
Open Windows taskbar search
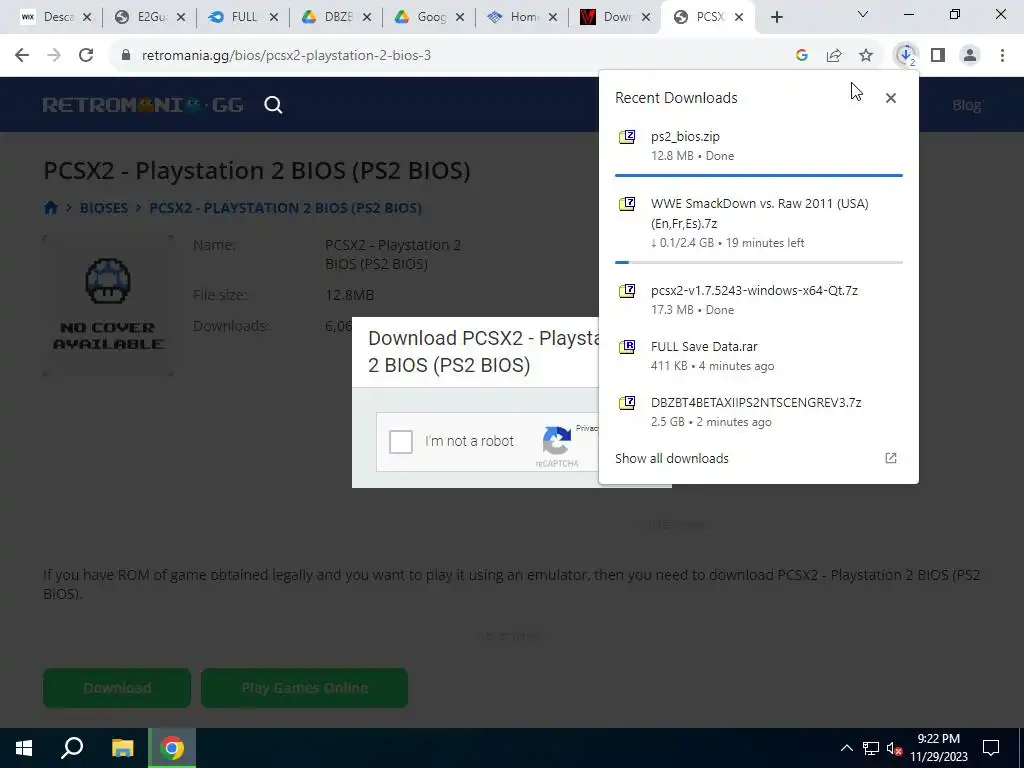[x=72, y=748]
